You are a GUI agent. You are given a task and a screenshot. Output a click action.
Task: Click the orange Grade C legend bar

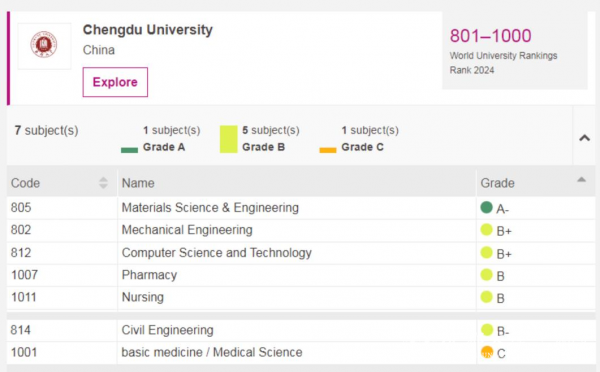click(x=328, y=150)
